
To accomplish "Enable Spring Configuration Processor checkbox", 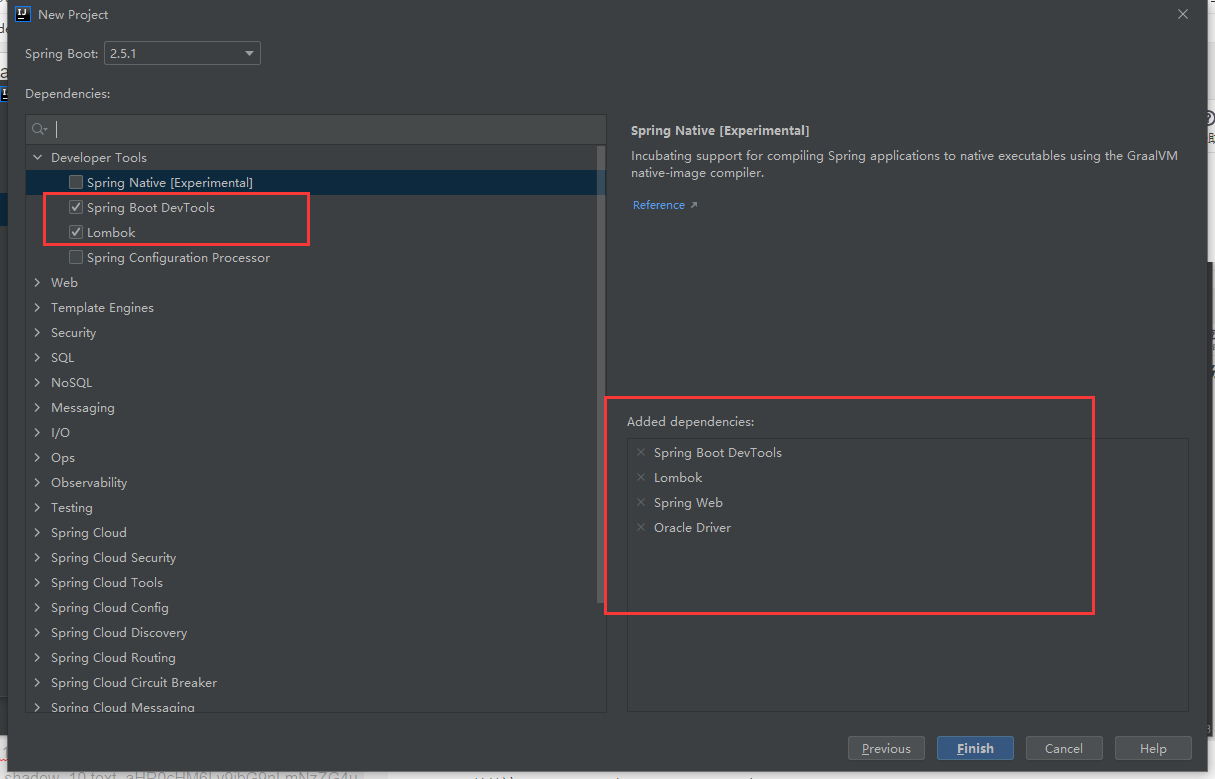I will [76, 257].
